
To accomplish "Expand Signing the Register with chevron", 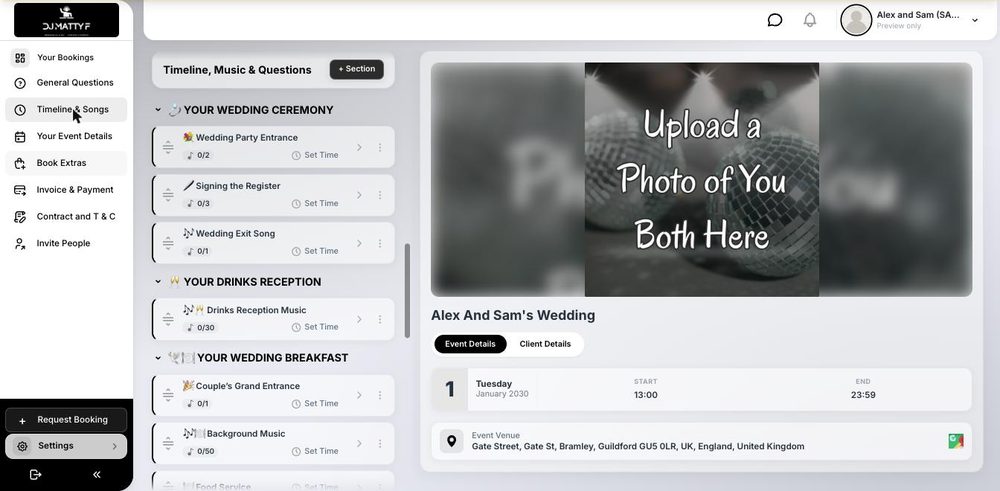I will (359, 195).
